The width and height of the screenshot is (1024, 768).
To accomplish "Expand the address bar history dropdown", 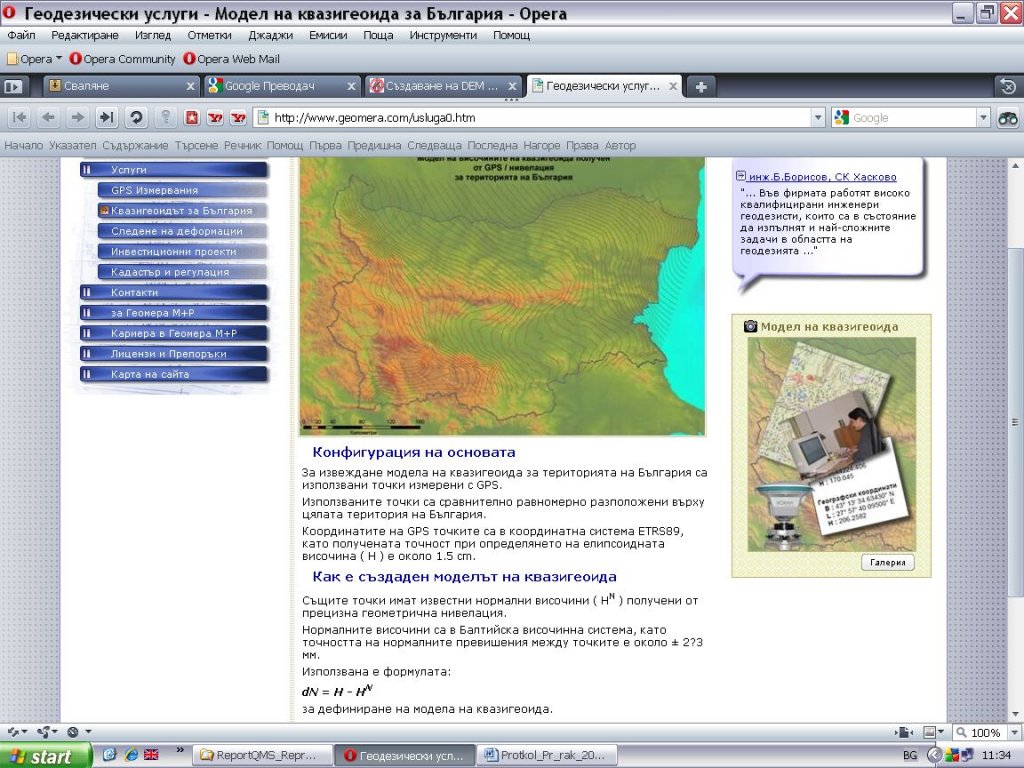I will [x=818, y=118].
